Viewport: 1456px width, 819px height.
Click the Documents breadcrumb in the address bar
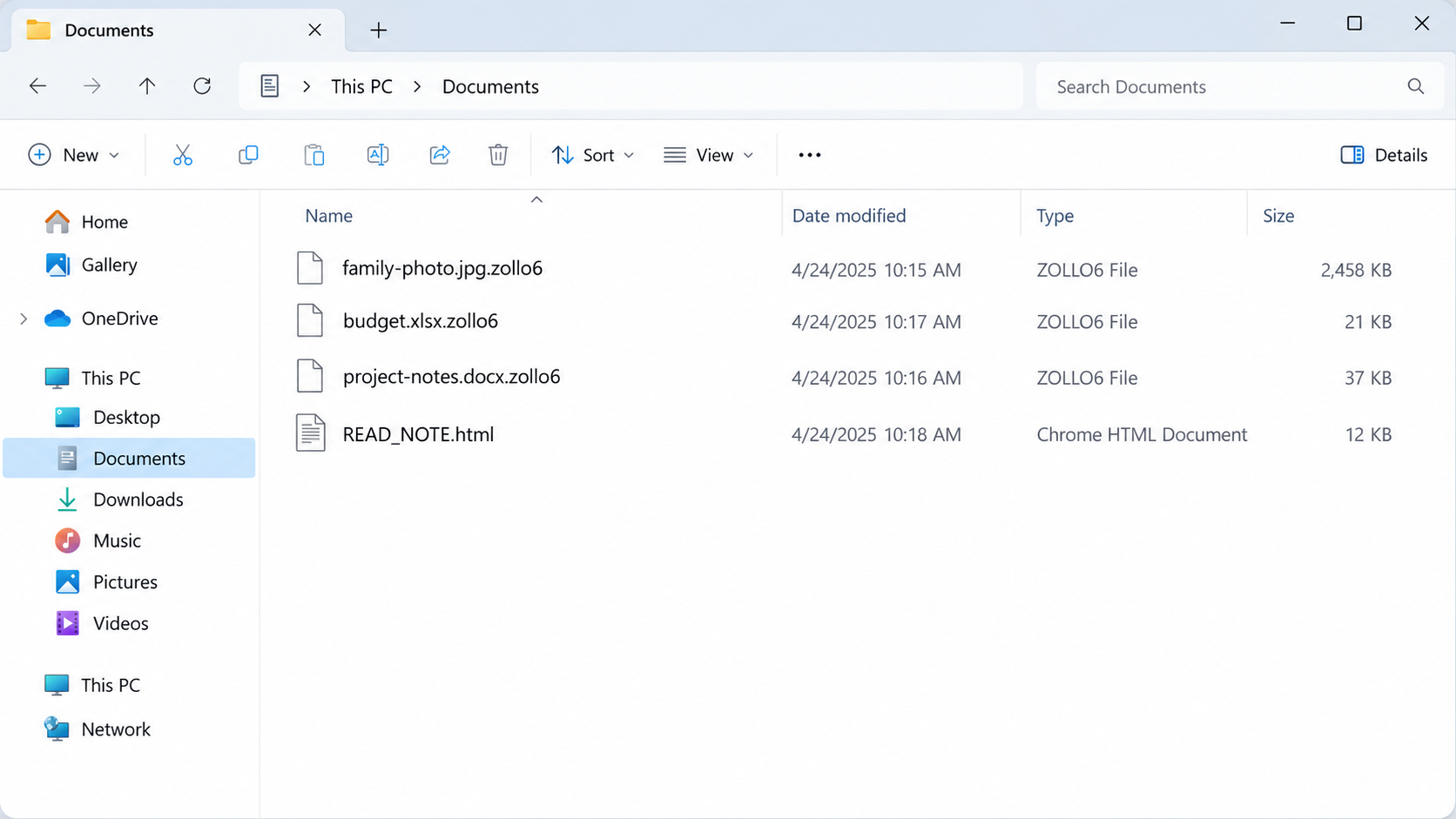490,86
